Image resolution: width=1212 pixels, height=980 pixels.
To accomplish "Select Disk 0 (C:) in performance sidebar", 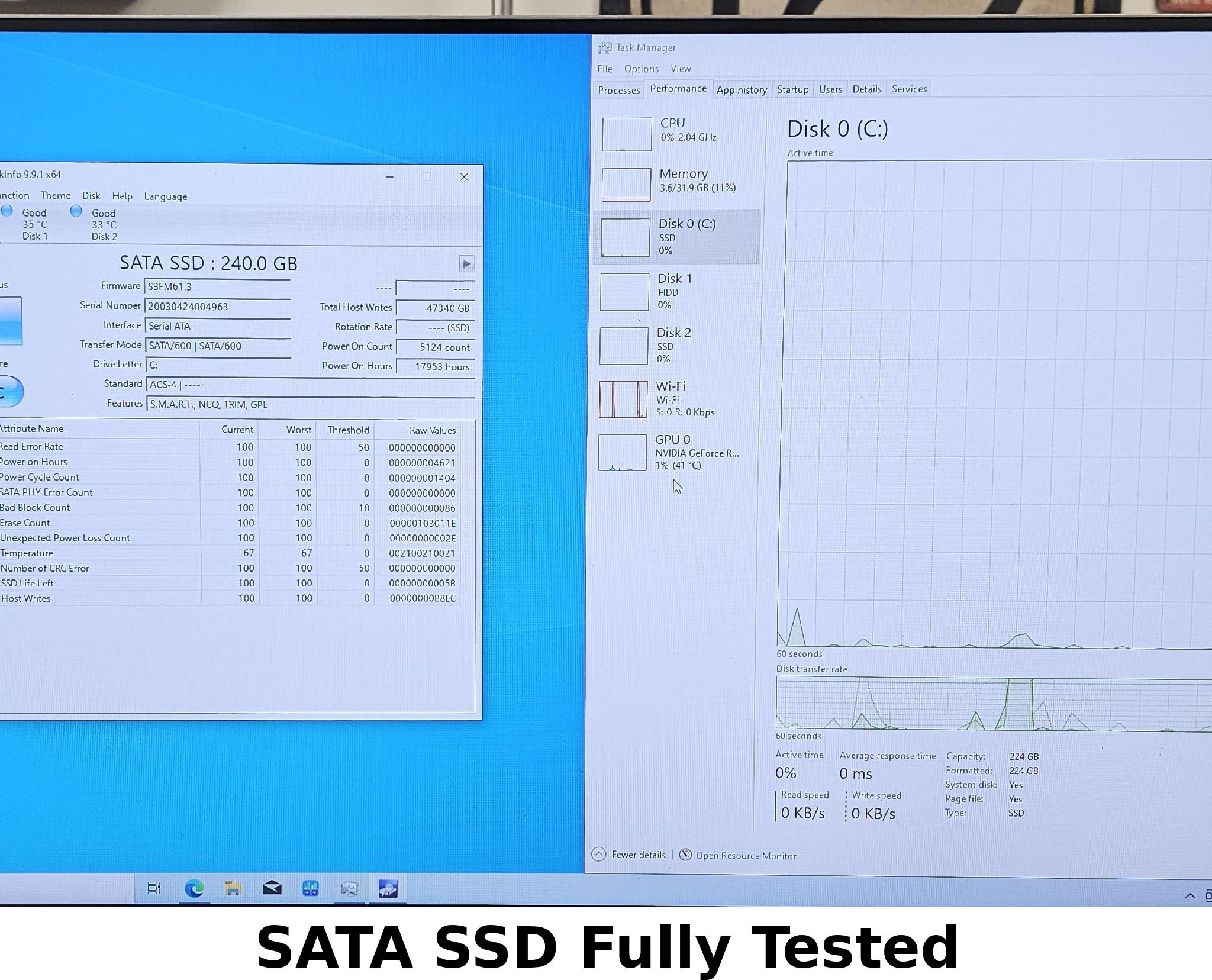I will tap(677, 236).
